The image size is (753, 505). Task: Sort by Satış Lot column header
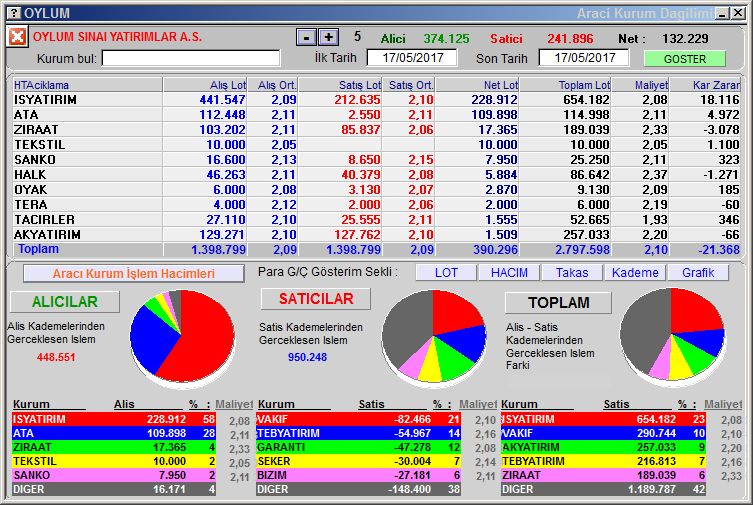coord(340,85)
